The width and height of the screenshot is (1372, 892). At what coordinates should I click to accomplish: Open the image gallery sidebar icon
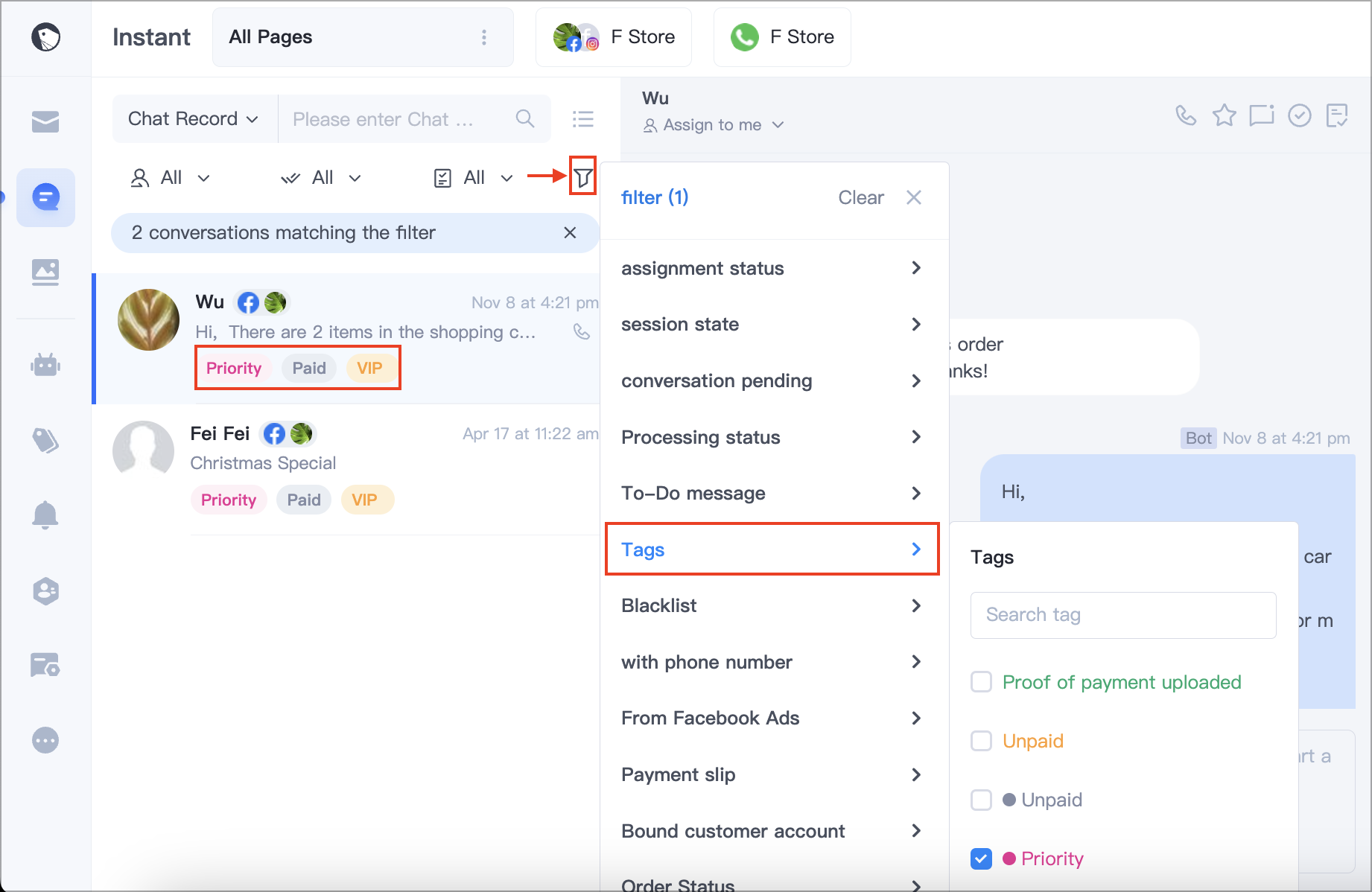[45, 272]
